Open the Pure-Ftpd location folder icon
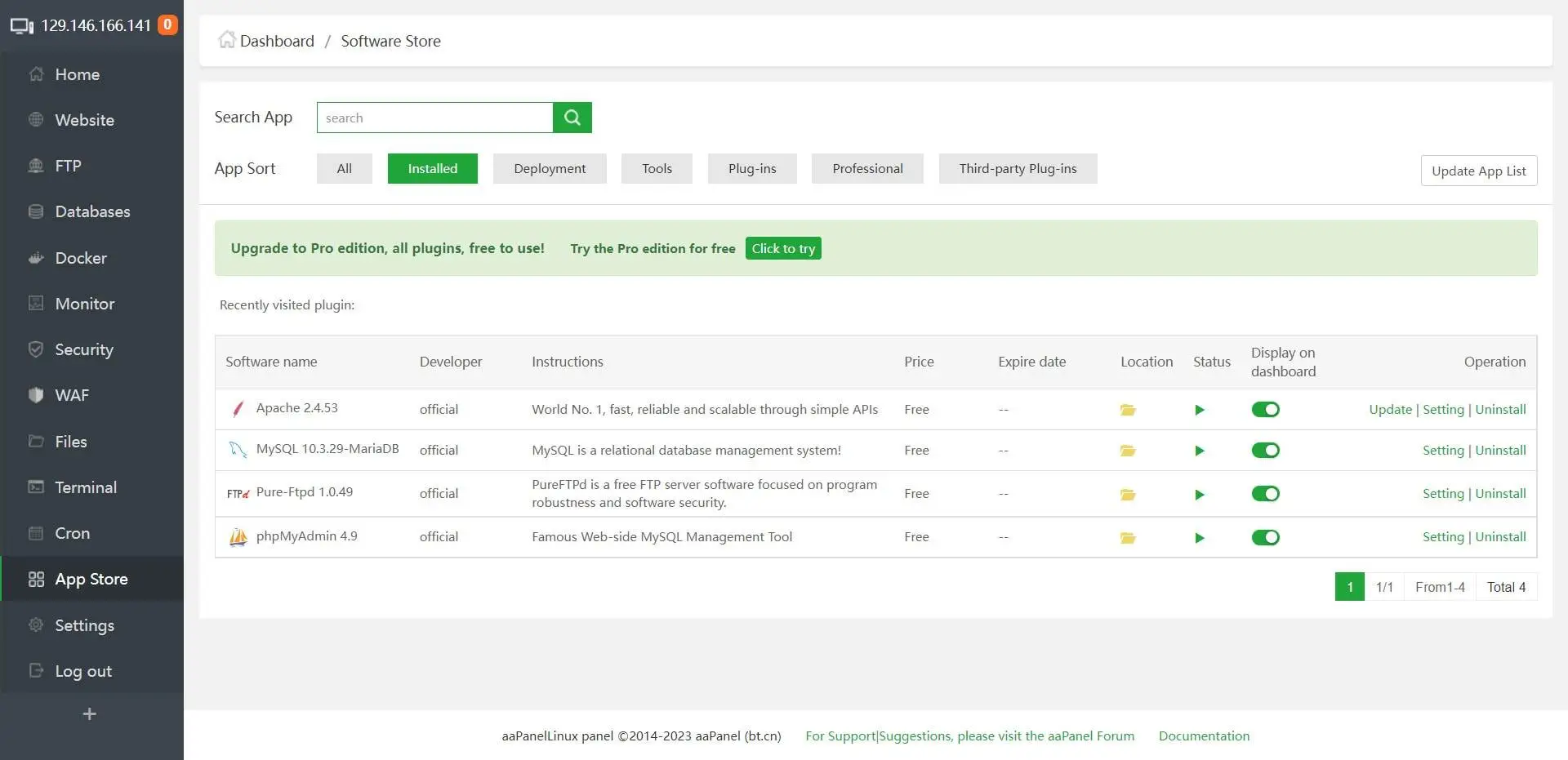 [1128, 494]
